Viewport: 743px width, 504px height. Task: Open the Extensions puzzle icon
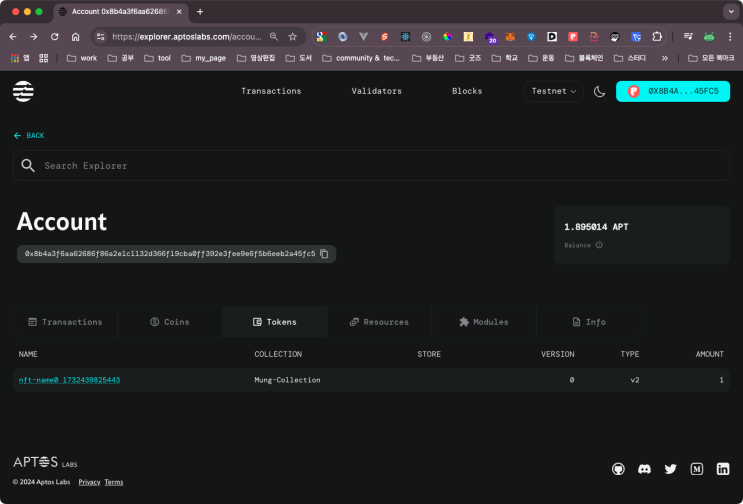click(657, 36)
